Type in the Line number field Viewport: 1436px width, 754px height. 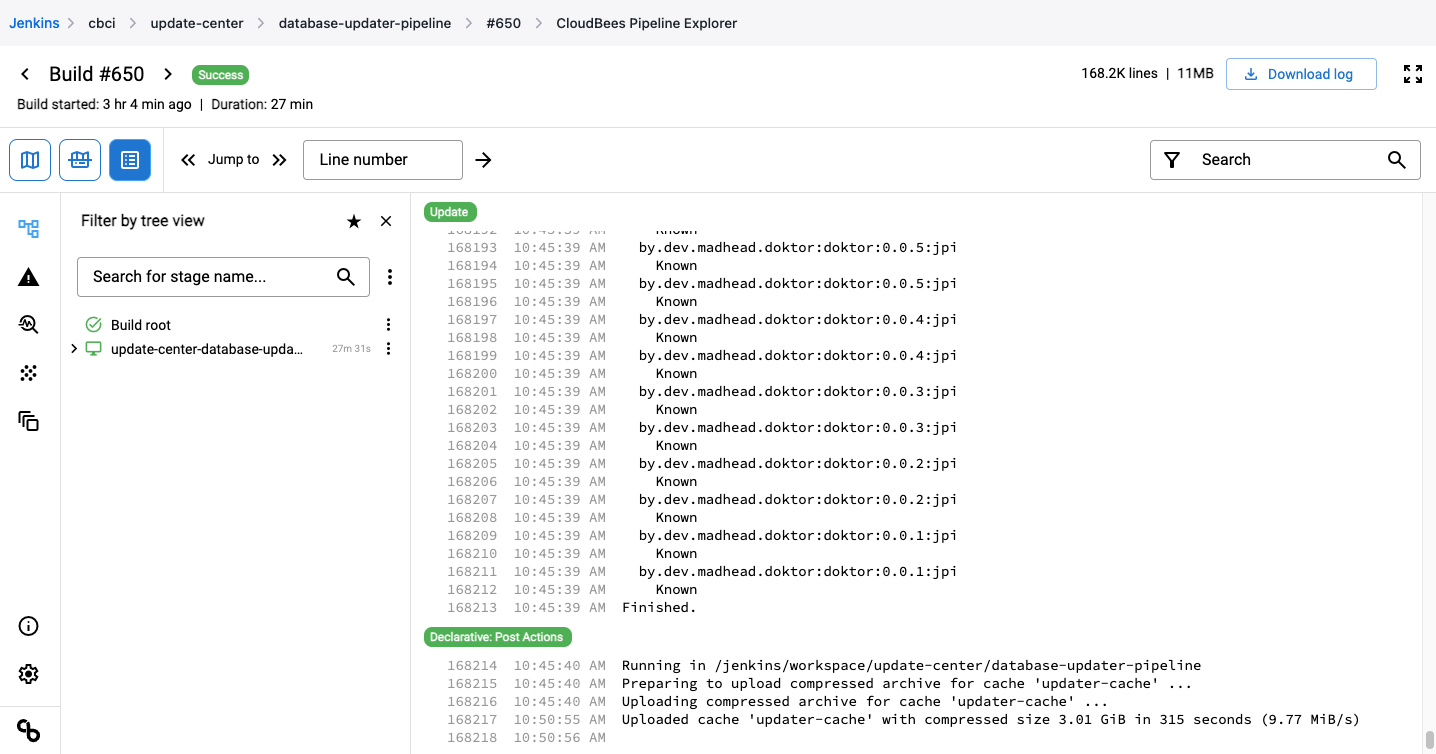point(382,159)
